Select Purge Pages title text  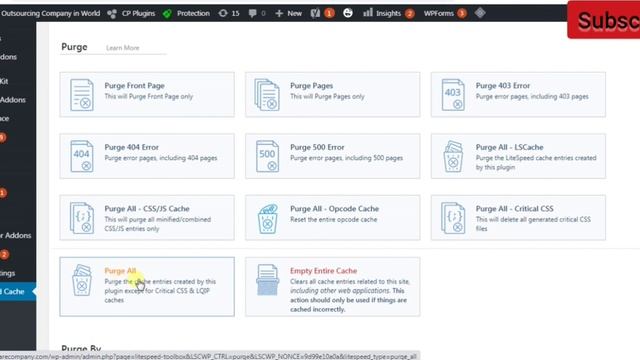click(311, 86)
